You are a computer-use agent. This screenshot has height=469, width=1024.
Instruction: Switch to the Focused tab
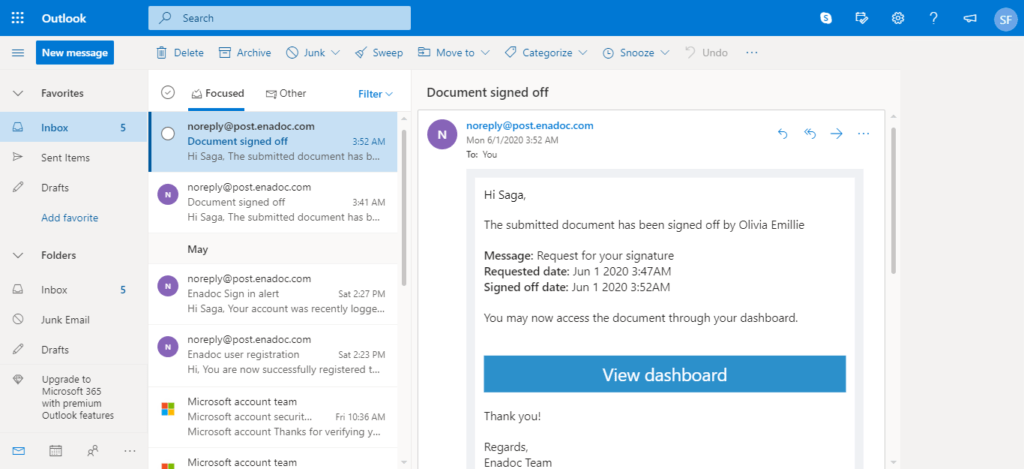point(217,93)
